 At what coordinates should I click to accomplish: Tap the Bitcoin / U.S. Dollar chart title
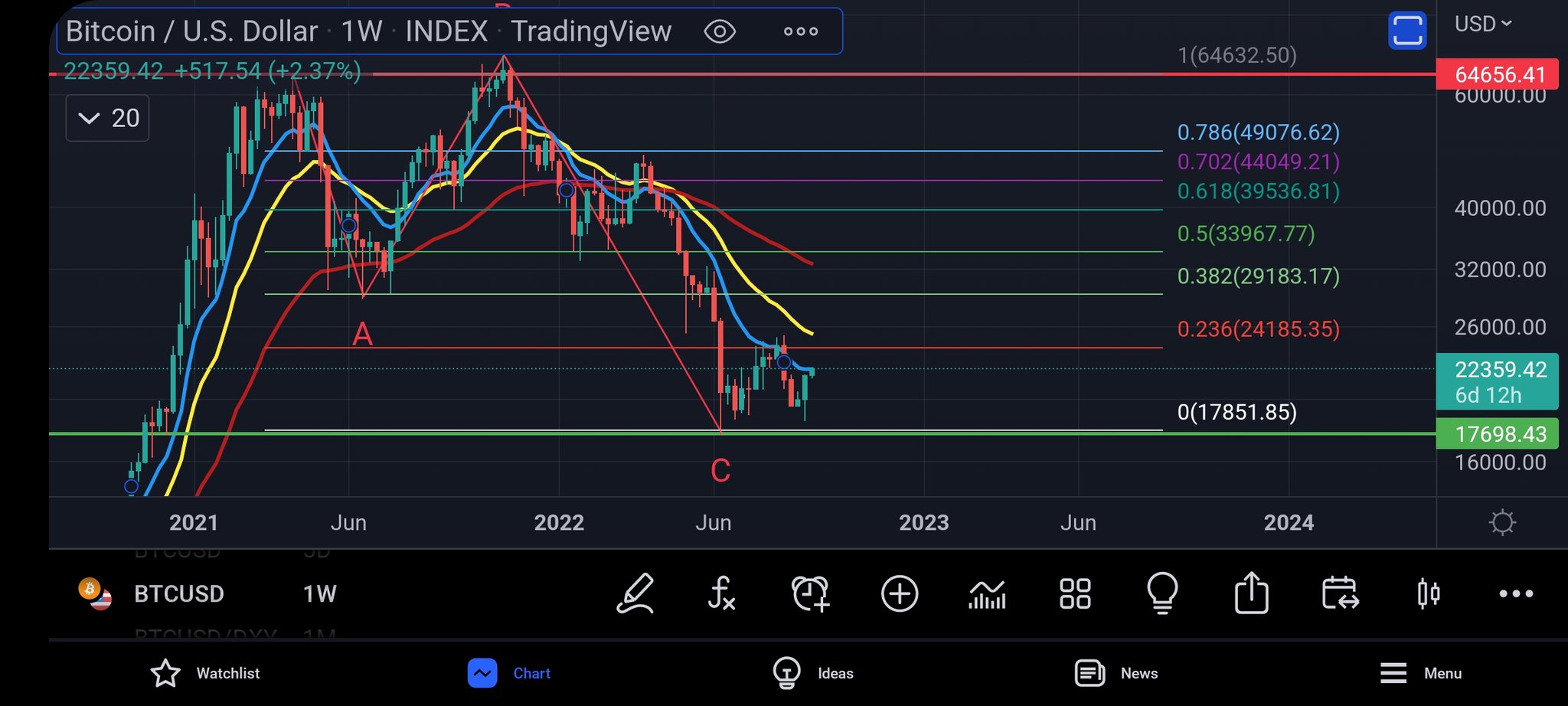pyautogui.click(x=368, y=31)
